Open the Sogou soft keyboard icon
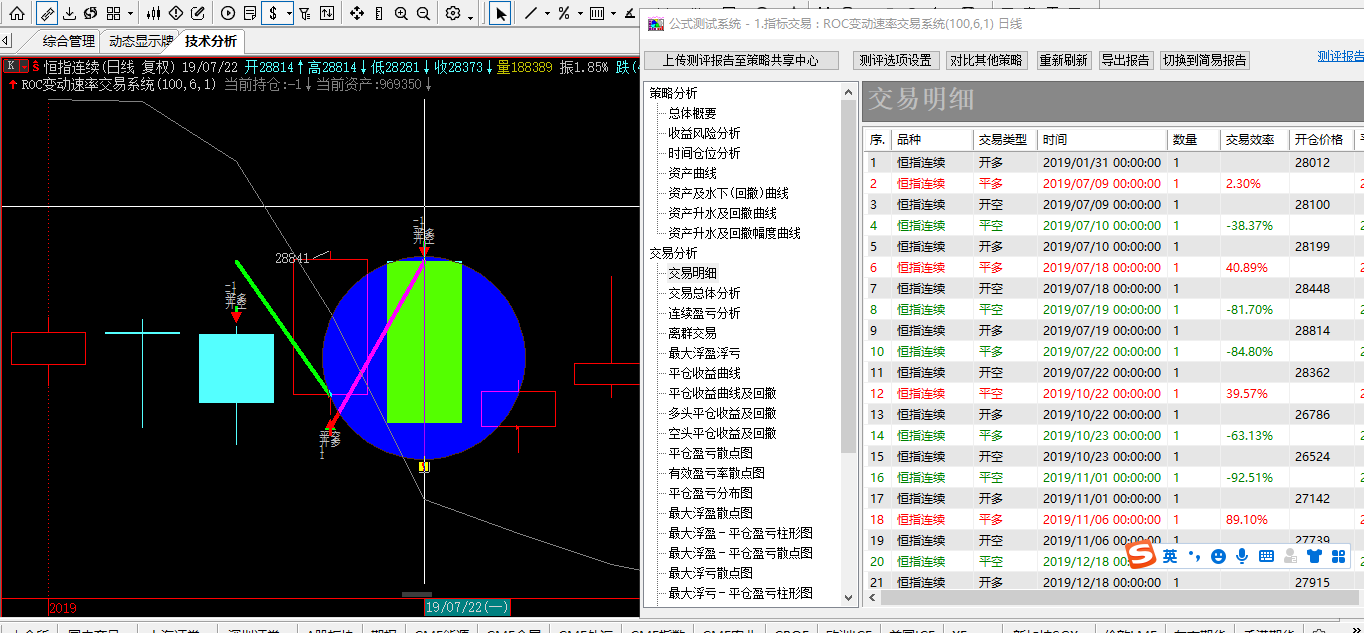This screenshot has height=633, width=1364. coord(1266,556)
